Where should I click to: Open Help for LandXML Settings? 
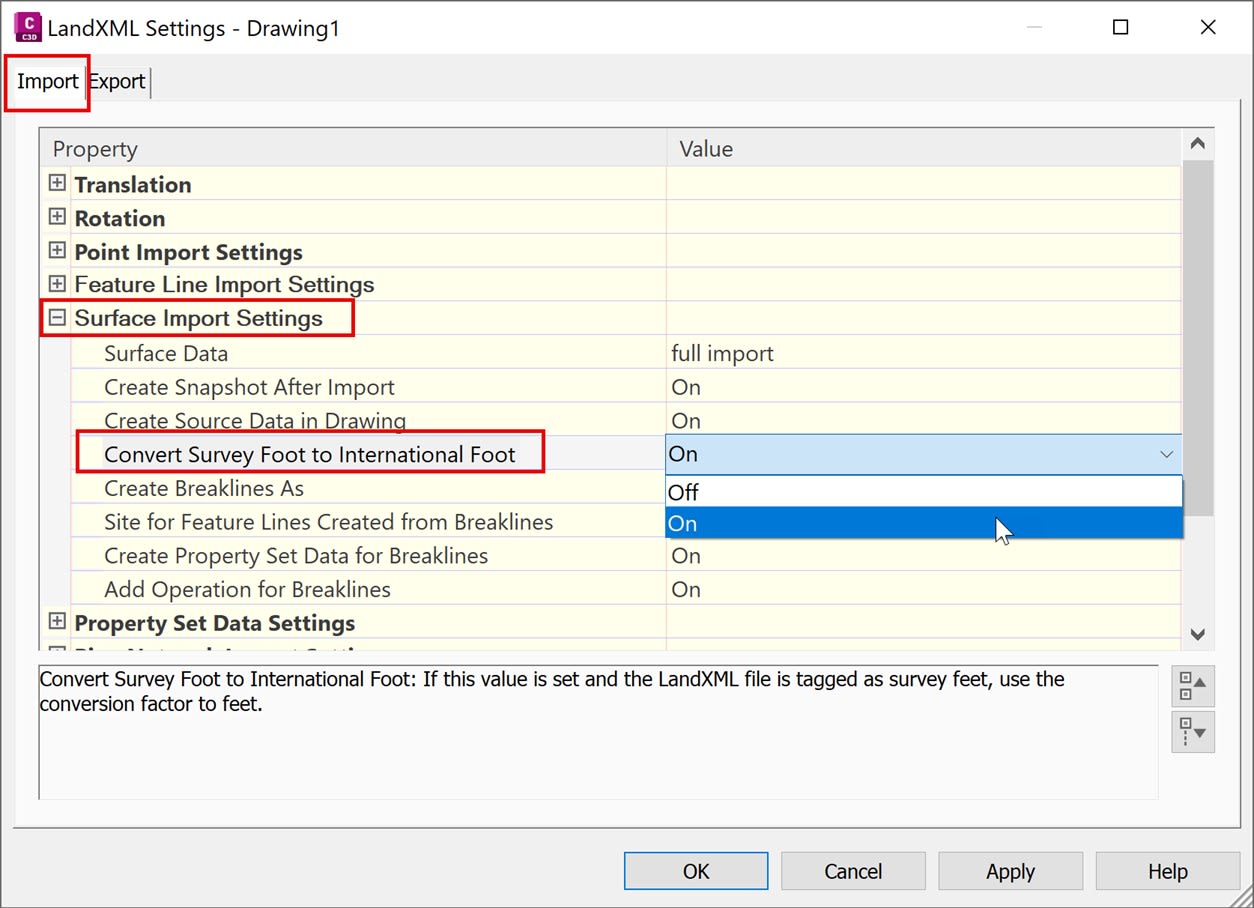pos(1167,871)
